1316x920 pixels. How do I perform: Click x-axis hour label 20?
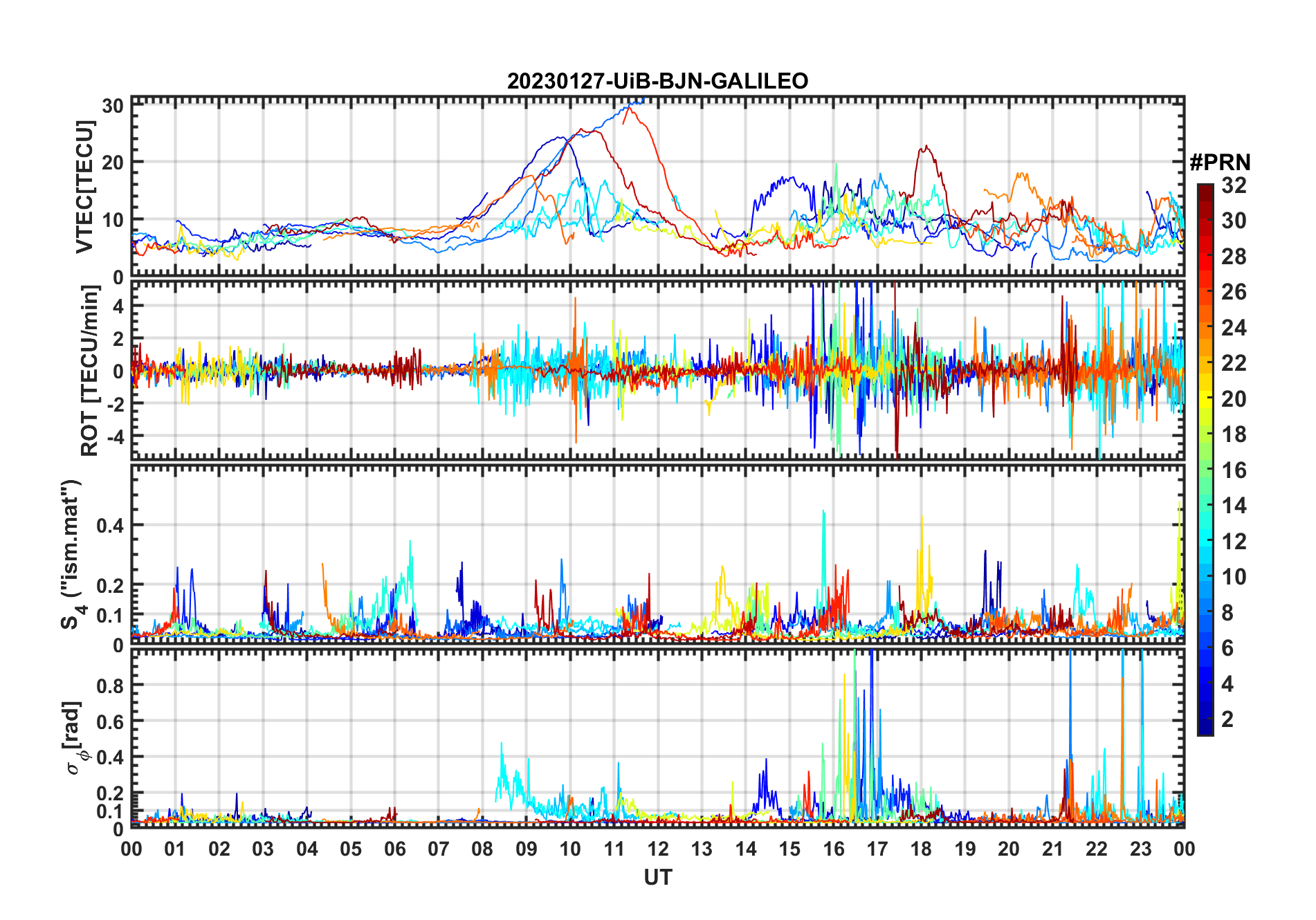(1009, 849)
